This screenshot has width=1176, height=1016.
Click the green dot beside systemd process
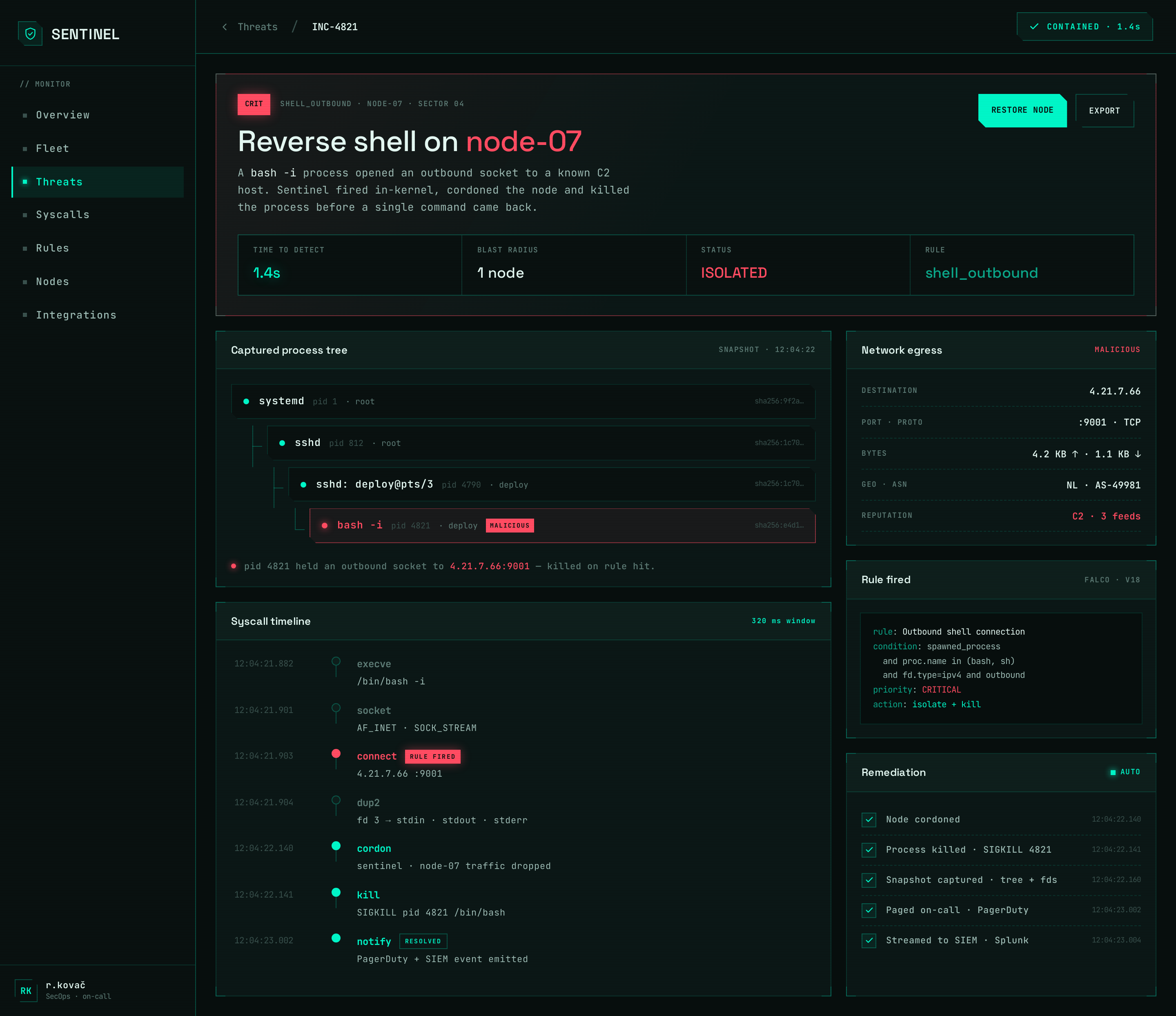tap(246, 401)
